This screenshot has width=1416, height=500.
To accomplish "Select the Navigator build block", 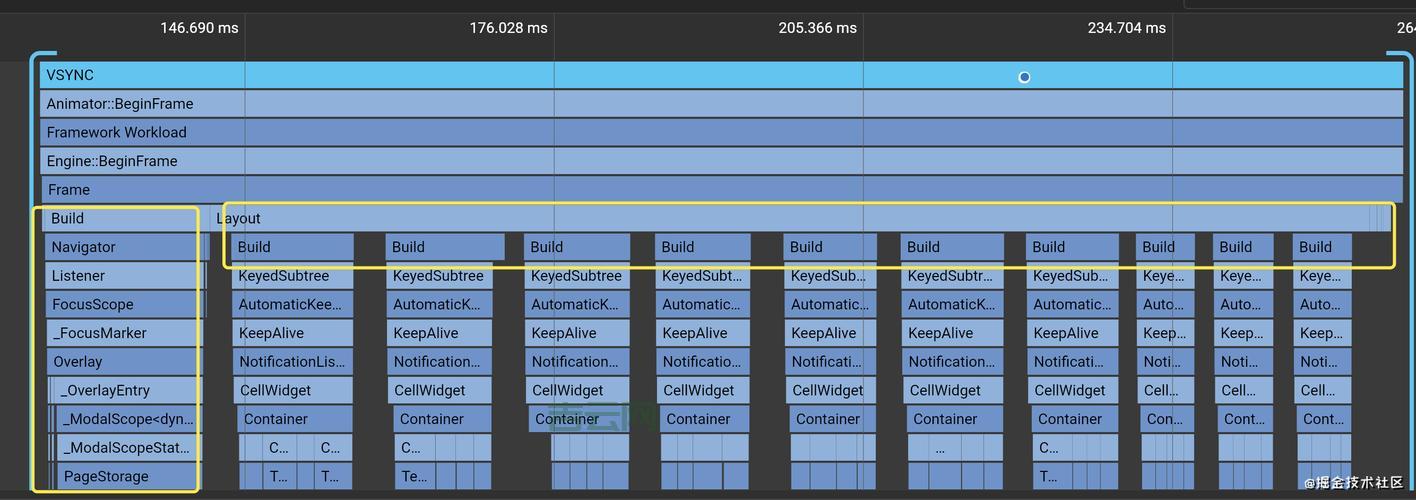I will tap(122, 247).
